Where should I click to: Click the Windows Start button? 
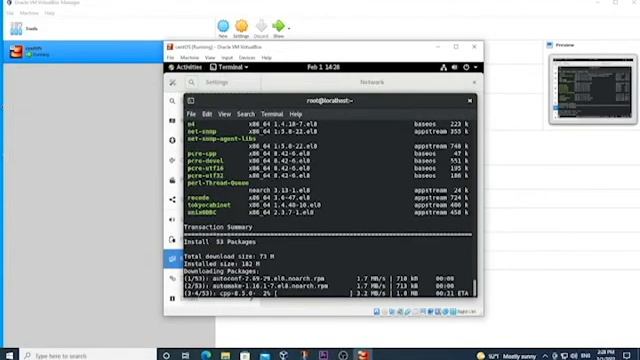point(9,355)
